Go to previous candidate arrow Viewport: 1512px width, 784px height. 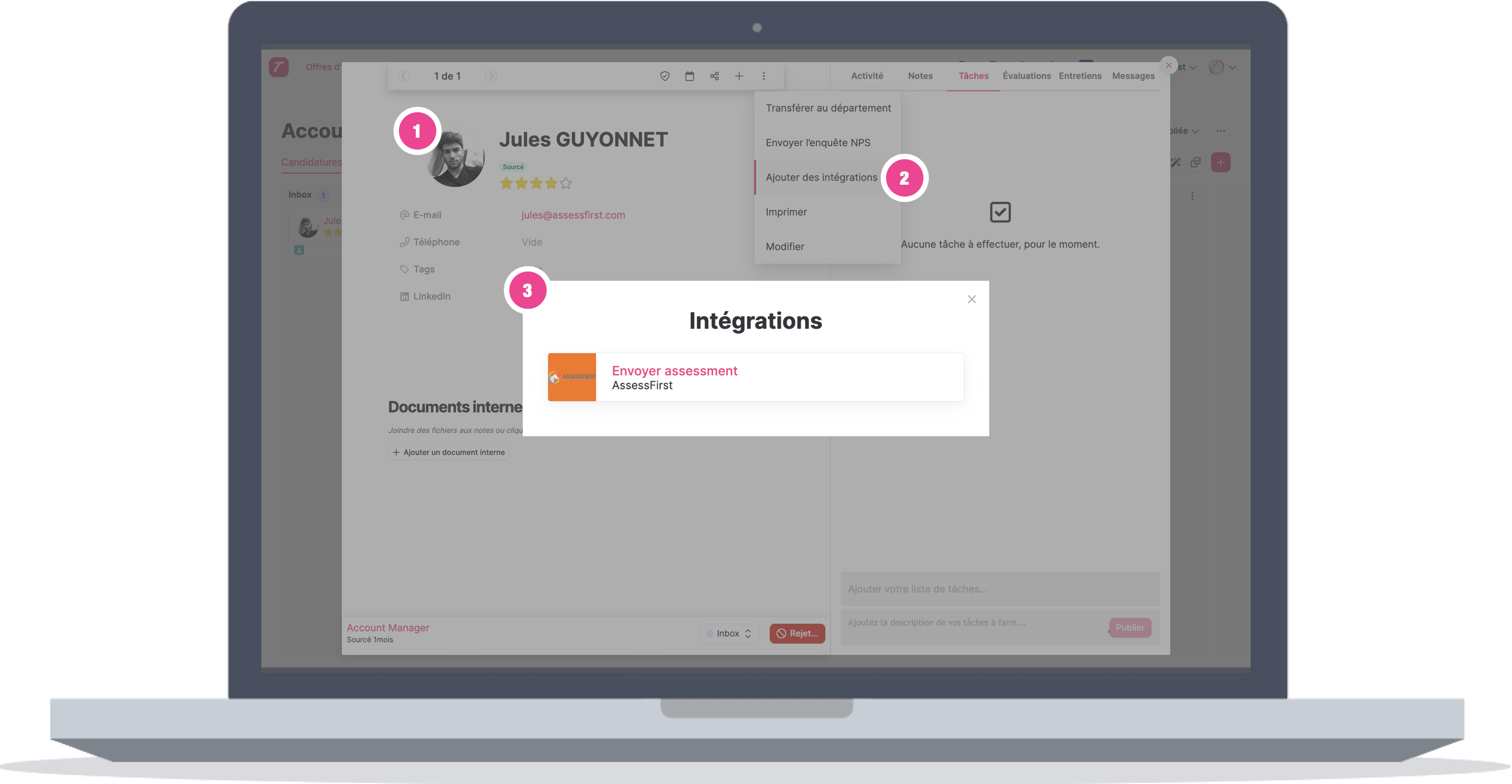(x=404, y=76)
